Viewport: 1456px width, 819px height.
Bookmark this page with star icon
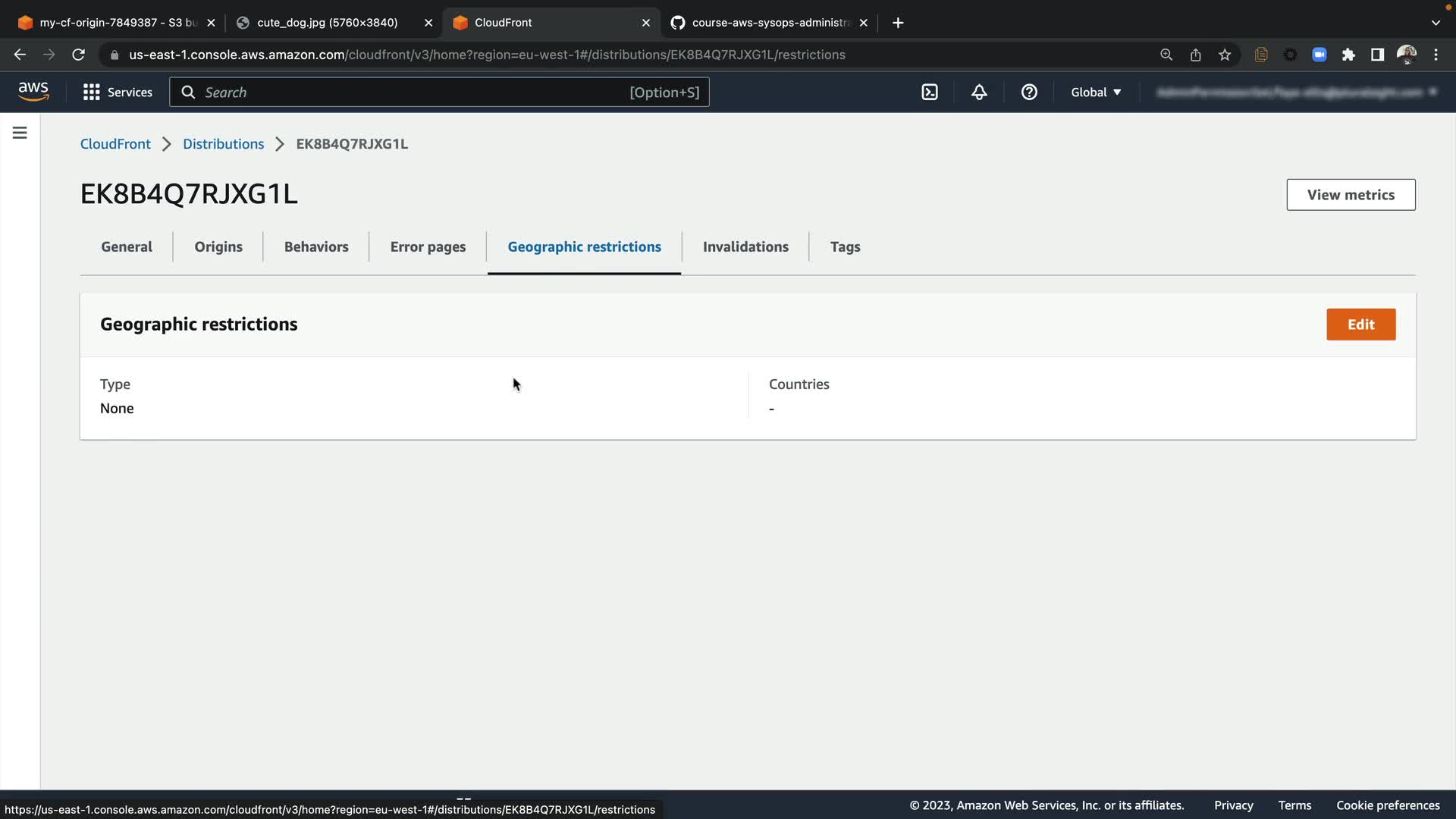pyautogui.click(x=1225, y=55)
